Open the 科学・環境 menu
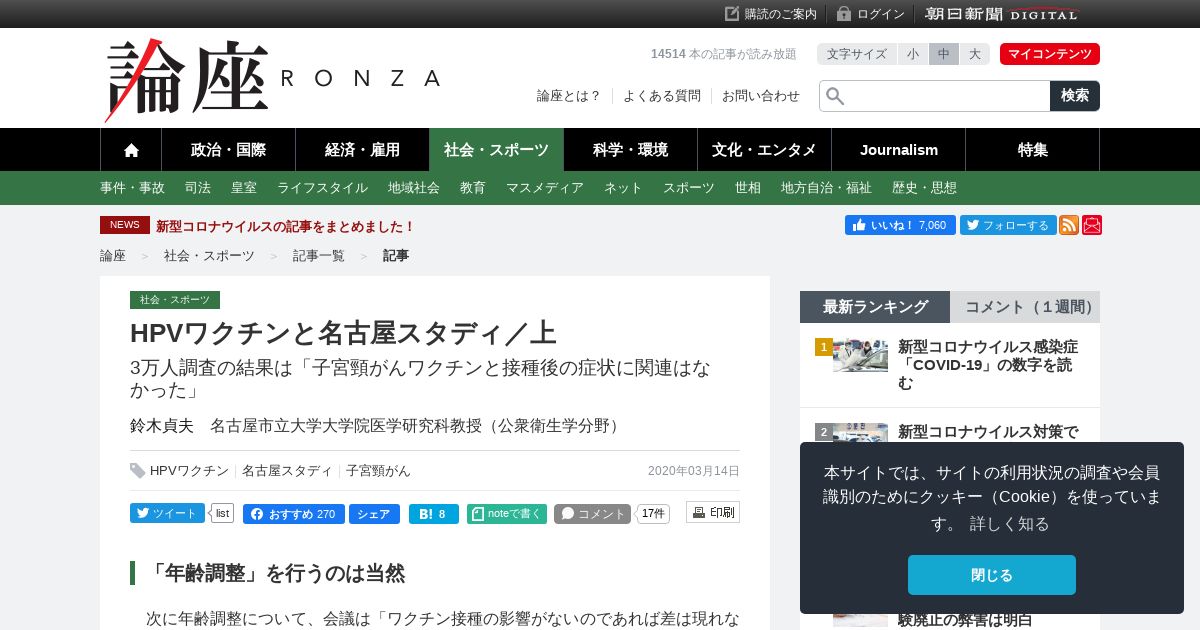 pyautogui.click(x=631, y=150)
